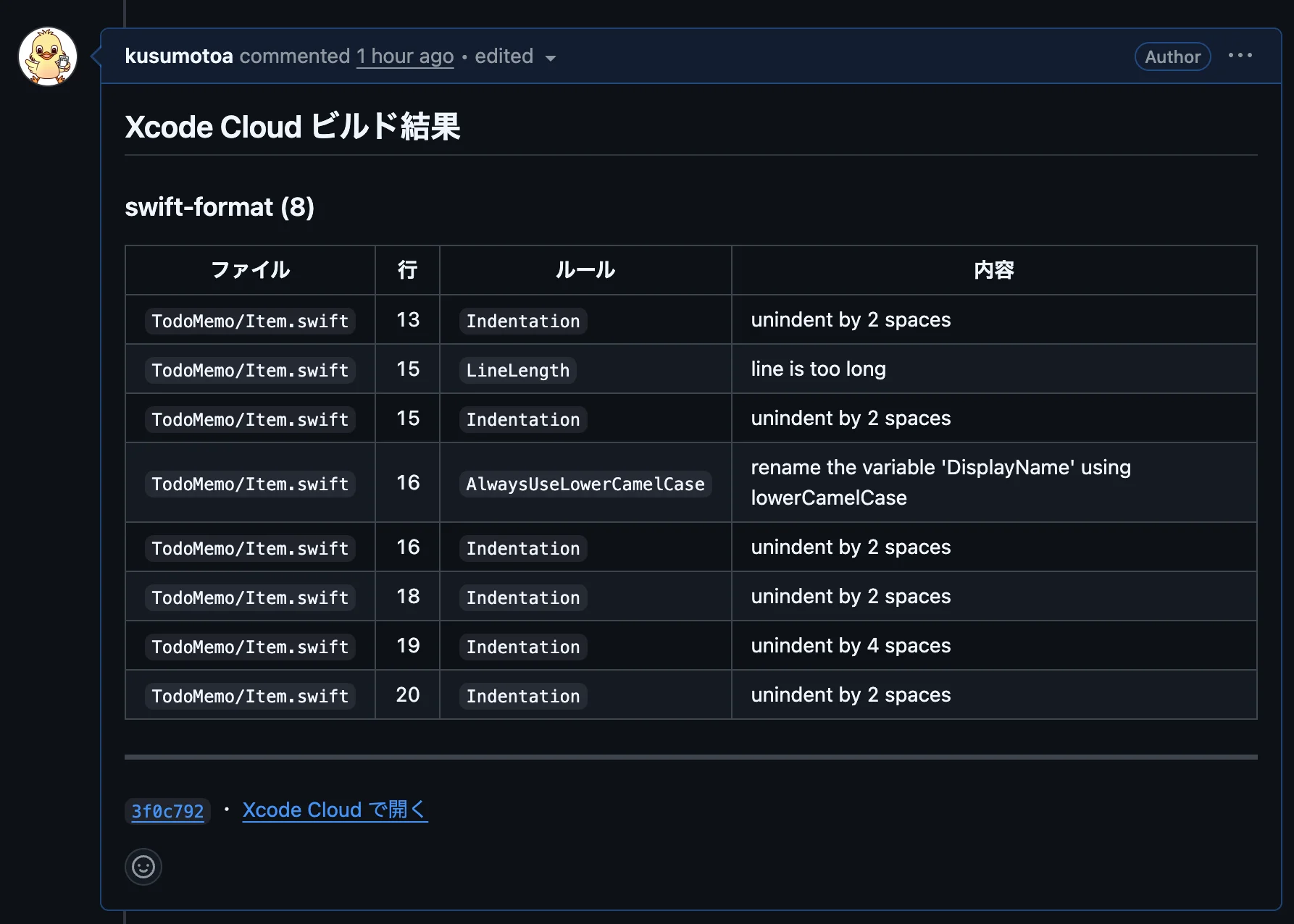Screen dimensions: 1294x924
Task: Click the ルール column header
Action: point(585,270)
